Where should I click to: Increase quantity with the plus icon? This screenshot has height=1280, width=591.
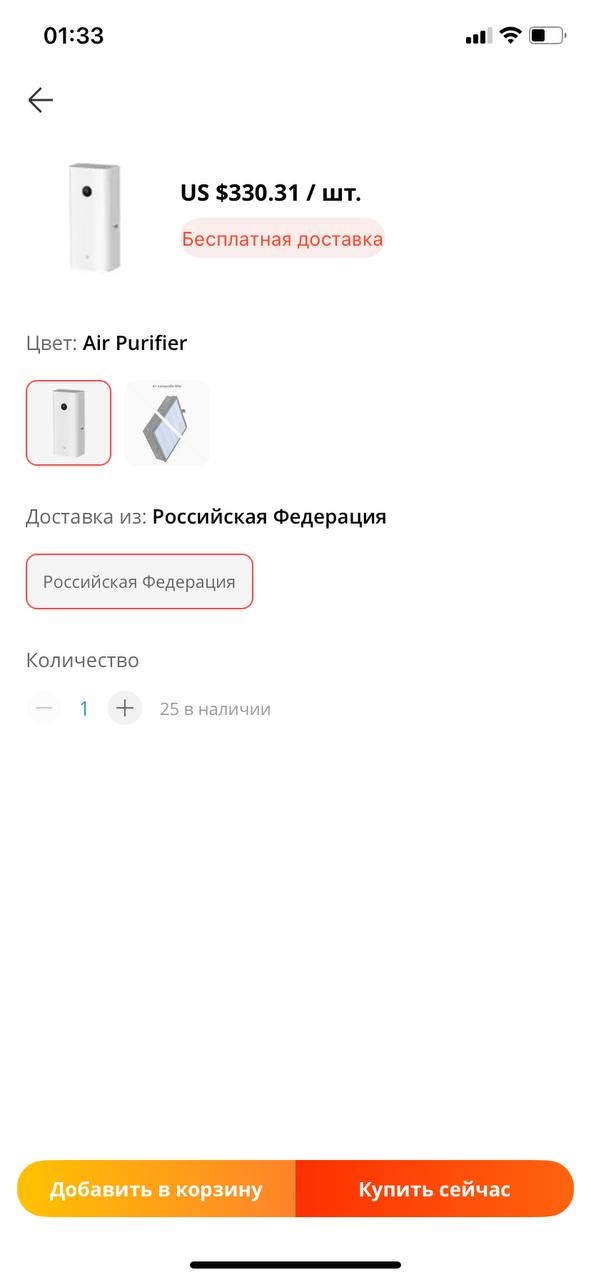coord(124,708)
